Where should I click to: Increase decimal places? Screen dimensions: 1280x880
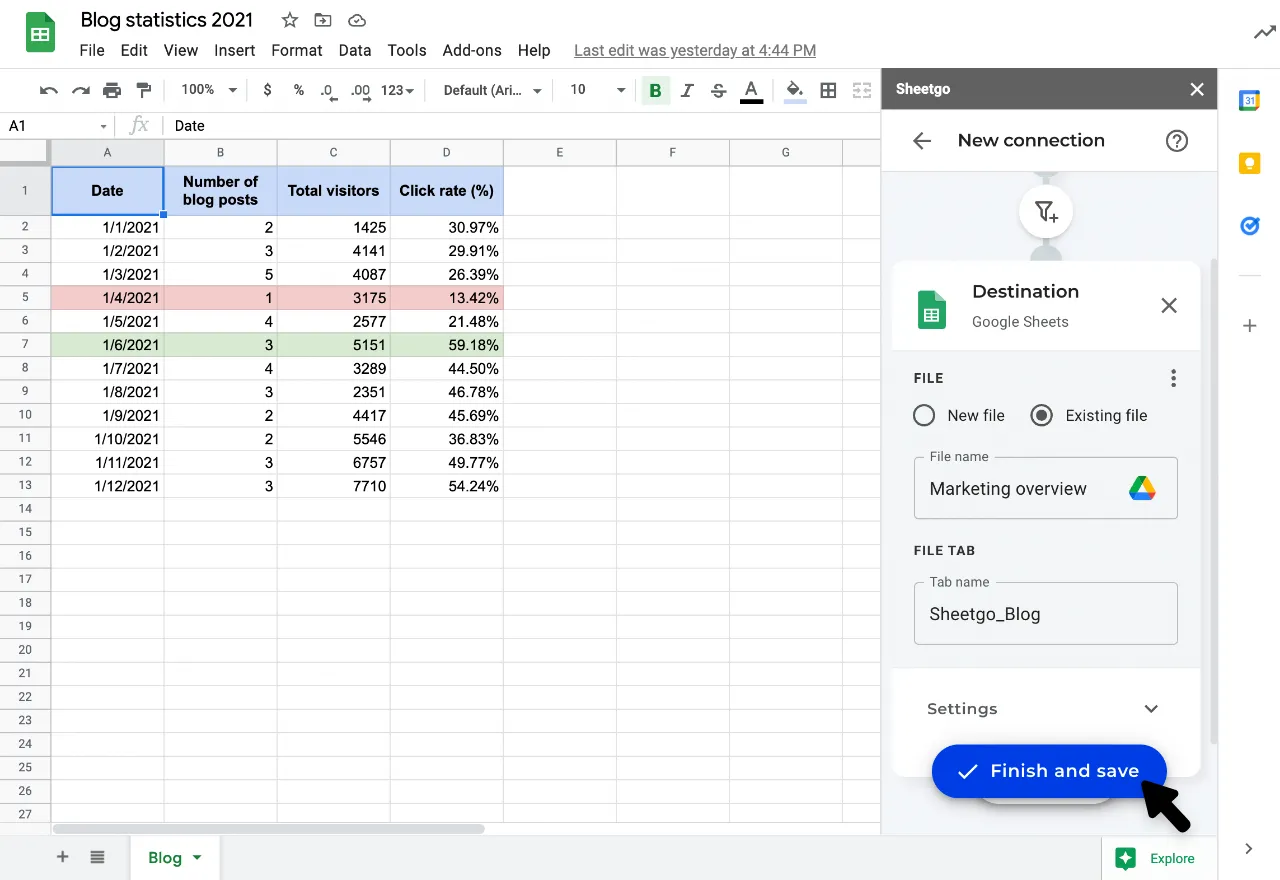coord(362,90)
